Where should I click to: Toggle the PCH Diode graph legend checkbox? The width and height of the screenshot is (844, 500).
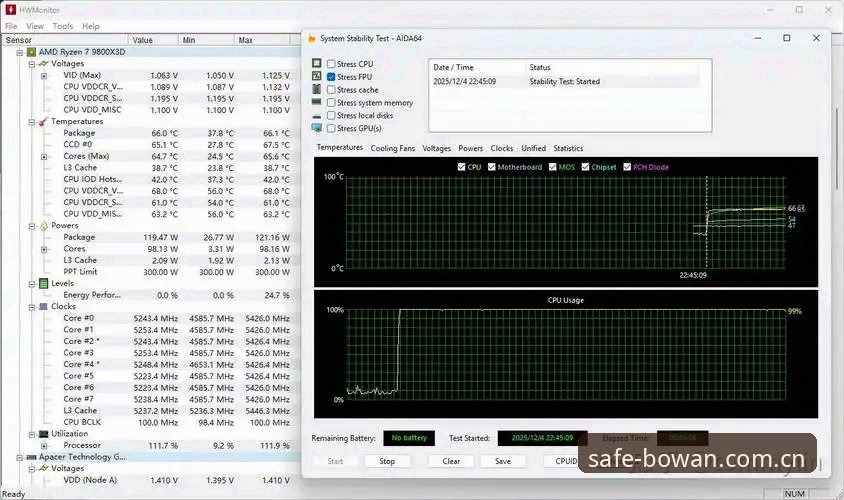point(627,167)
